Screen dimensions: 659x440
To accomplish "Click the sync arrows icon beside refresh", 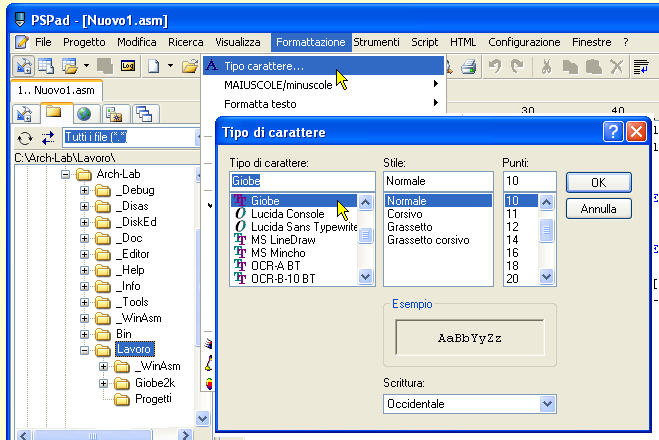I will point(48,138).
